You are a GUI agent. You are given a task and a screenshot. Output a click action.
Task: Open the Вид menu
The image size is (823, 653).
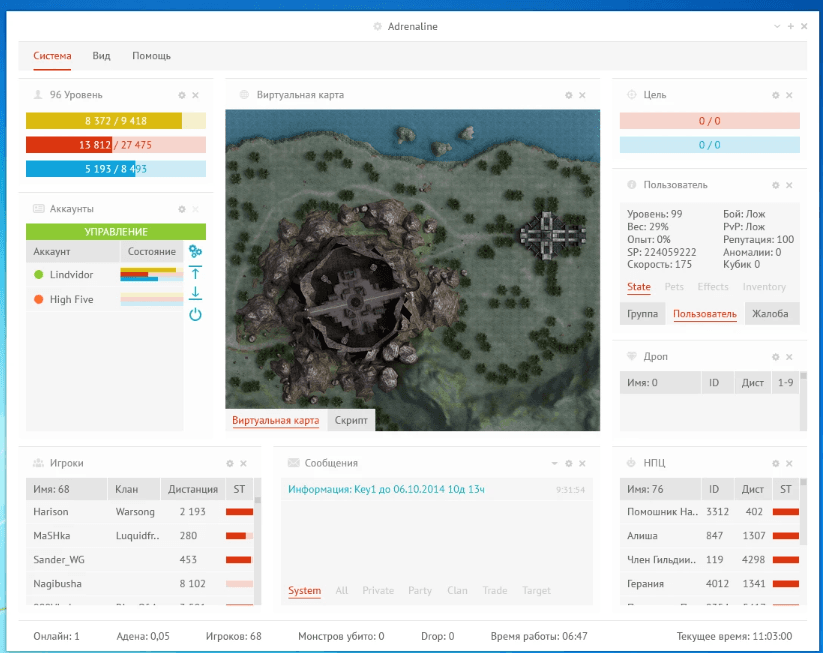tap(101, 56)
